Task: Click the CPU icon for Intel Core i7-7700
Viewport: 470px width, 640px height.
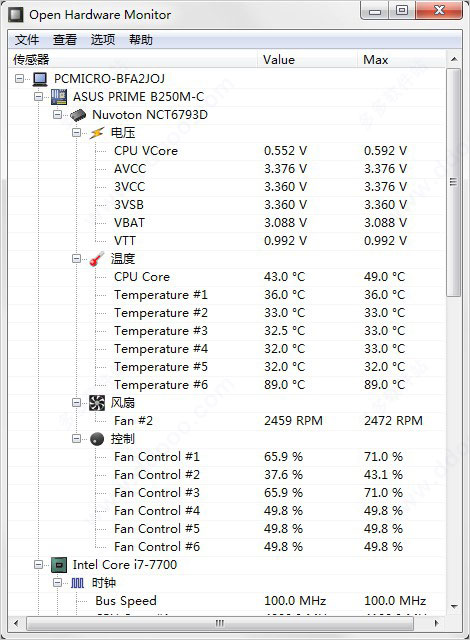Action: [58, 565]
